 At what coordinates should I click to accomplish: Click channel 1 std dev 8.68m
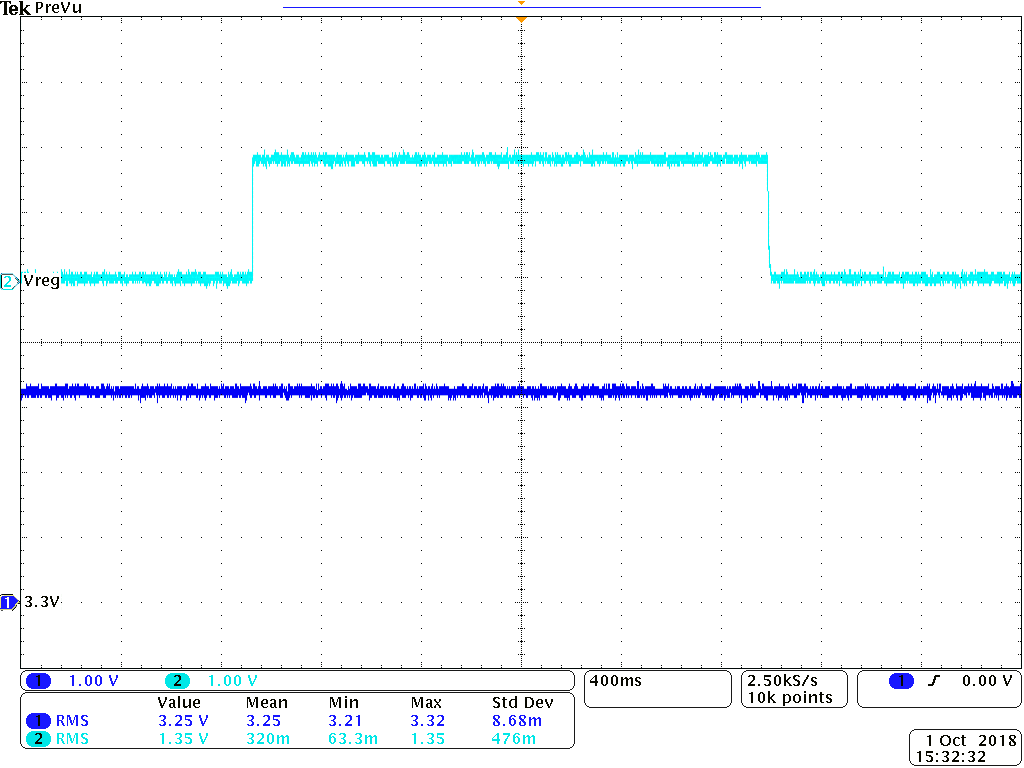[516, 721]
